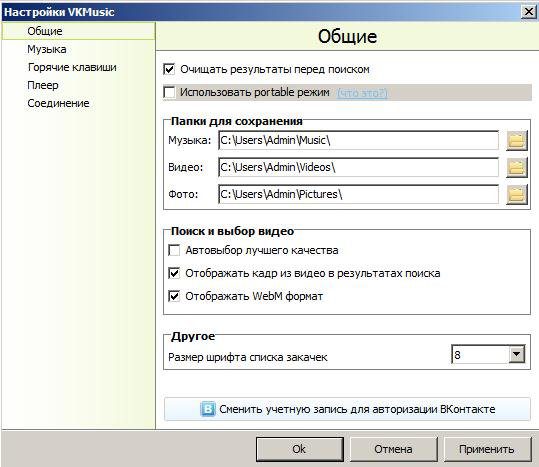The width and height of the screenshot is (539, 467).
Task: Browse folder for Фото save path
Action: [517, 194]
